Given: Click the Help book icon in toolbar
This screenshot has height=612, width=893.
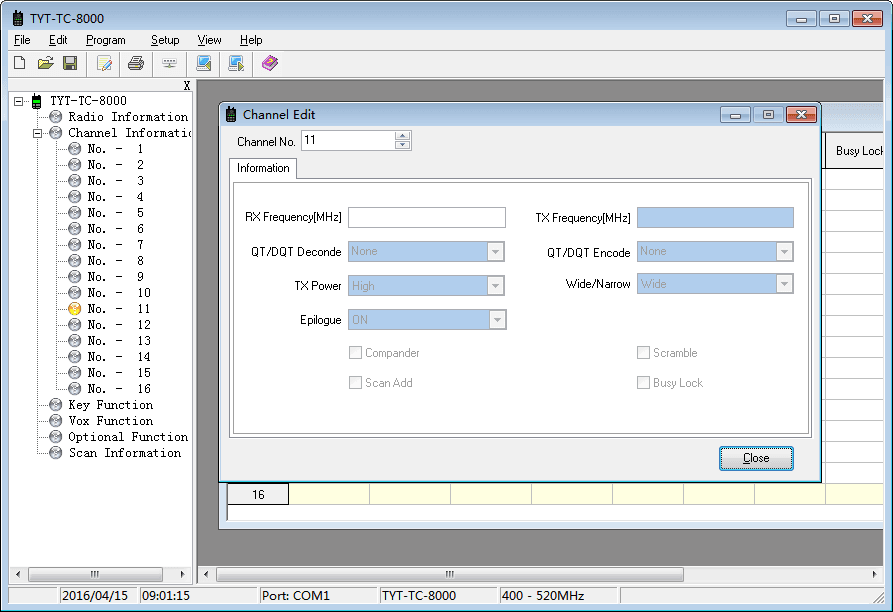Looking at the screenshot, I should 270,64.
